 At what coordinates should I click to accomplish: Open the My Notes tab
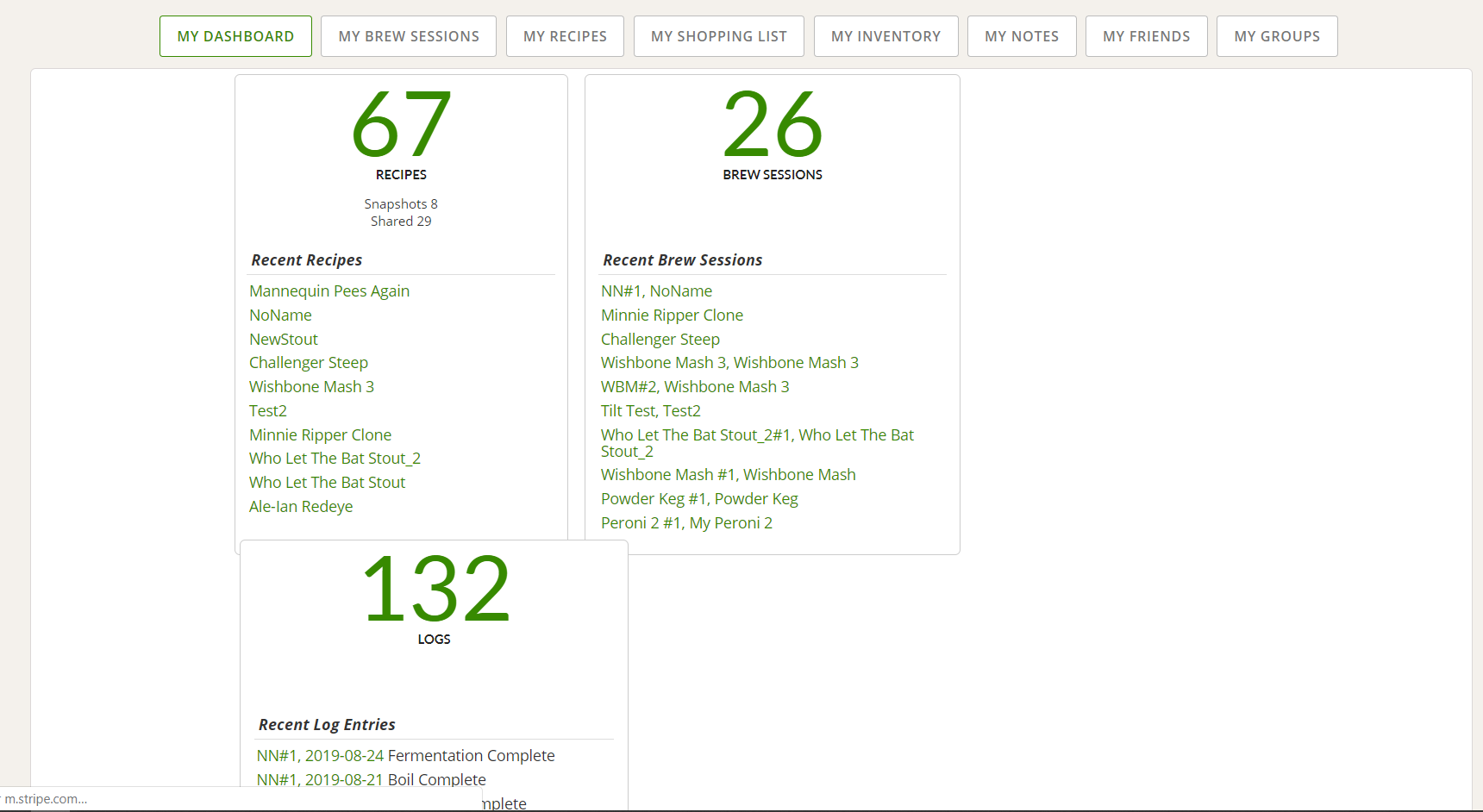[1022, 36]
